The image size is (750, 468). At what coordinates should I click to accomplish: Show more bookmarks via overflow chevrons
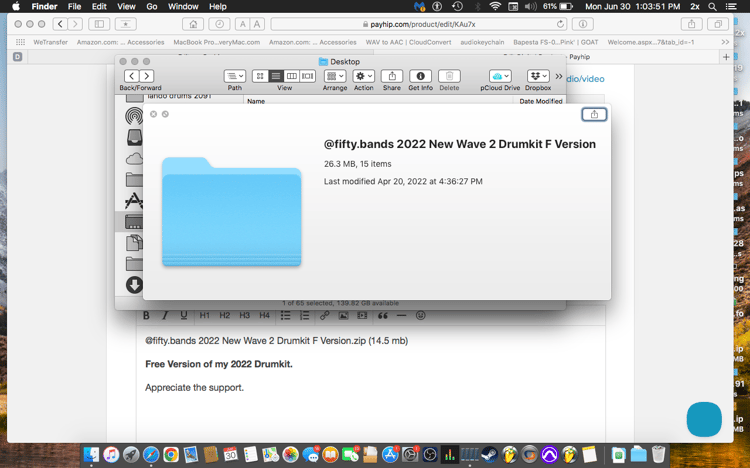pos(725,42)
